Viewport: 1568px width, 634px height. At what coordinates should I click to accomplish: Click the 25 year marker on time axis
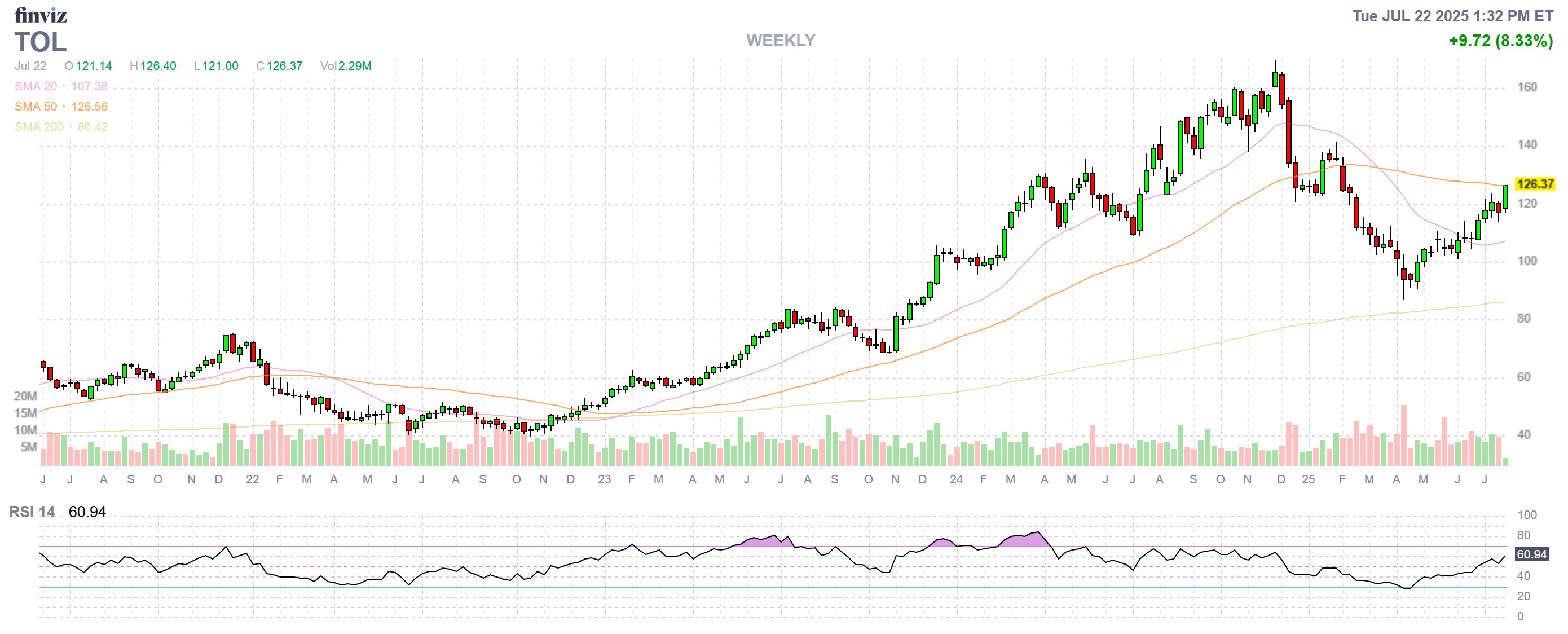tap(1308, 479)
